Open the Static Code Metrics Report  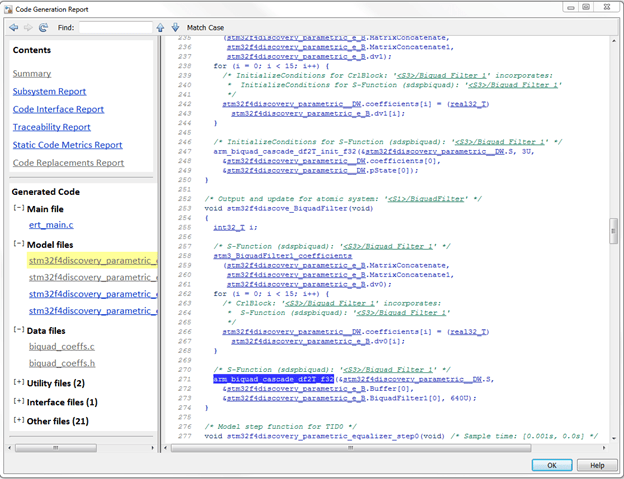point(67,145)
